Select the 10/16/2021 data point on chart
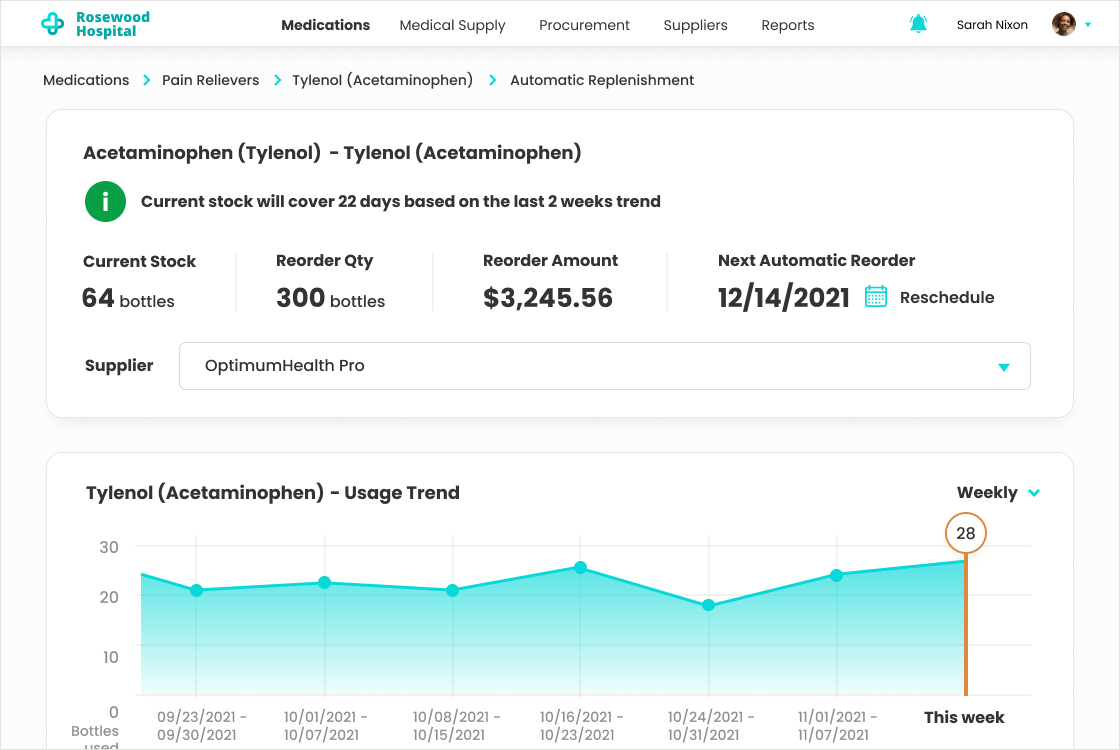1120x750 pixels. 580,567
